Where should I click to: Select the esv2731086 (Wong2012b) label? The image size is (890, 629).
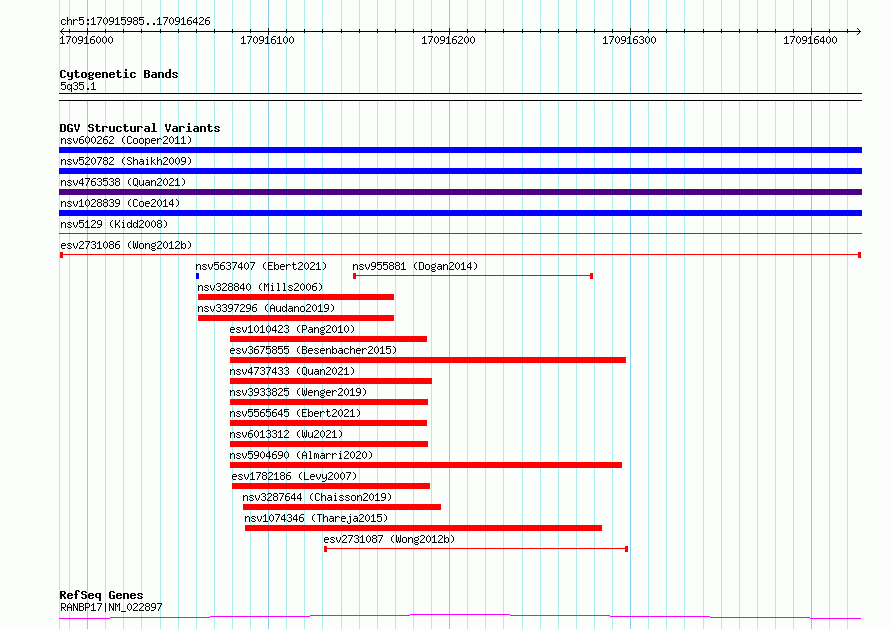coord(126,245)
